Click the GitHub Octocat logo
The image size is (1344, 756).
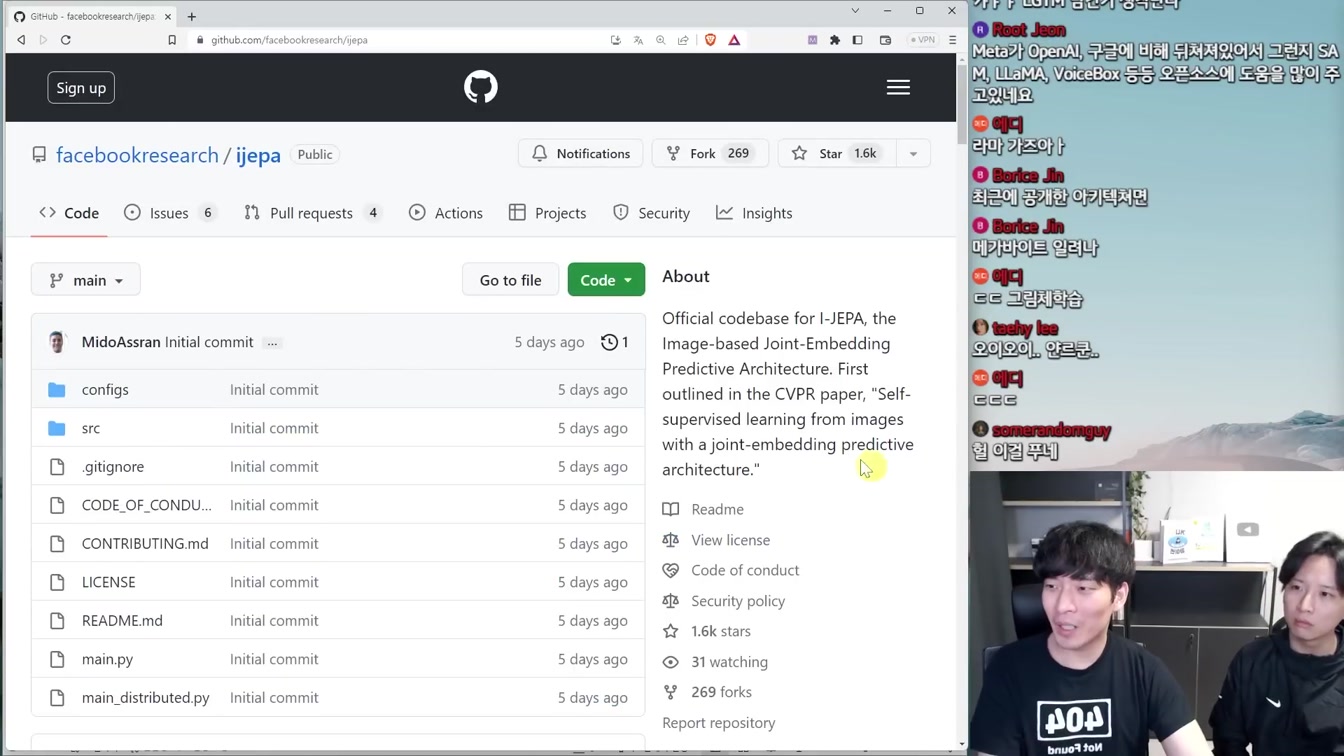[481, 87]
